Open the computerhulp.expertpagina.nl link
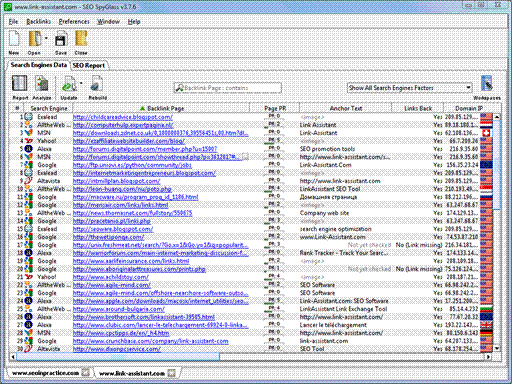Image resolution: width=512 pixels, height=384 pixels. point(123,125)
